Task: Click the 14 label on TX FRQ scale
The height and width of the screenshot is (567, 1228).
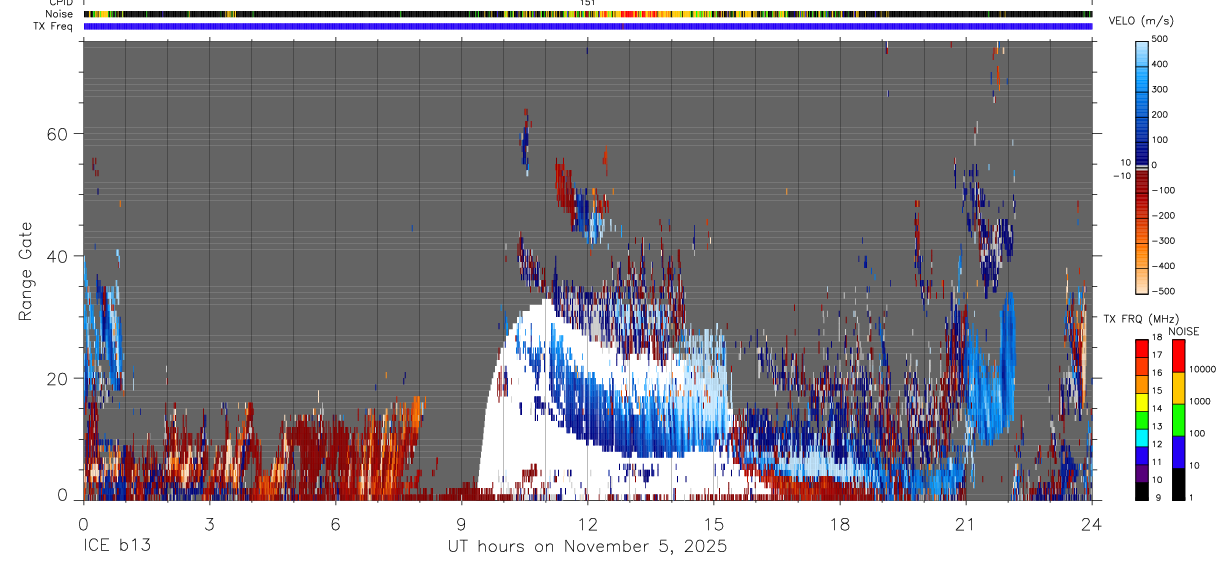Action: 1156,409
